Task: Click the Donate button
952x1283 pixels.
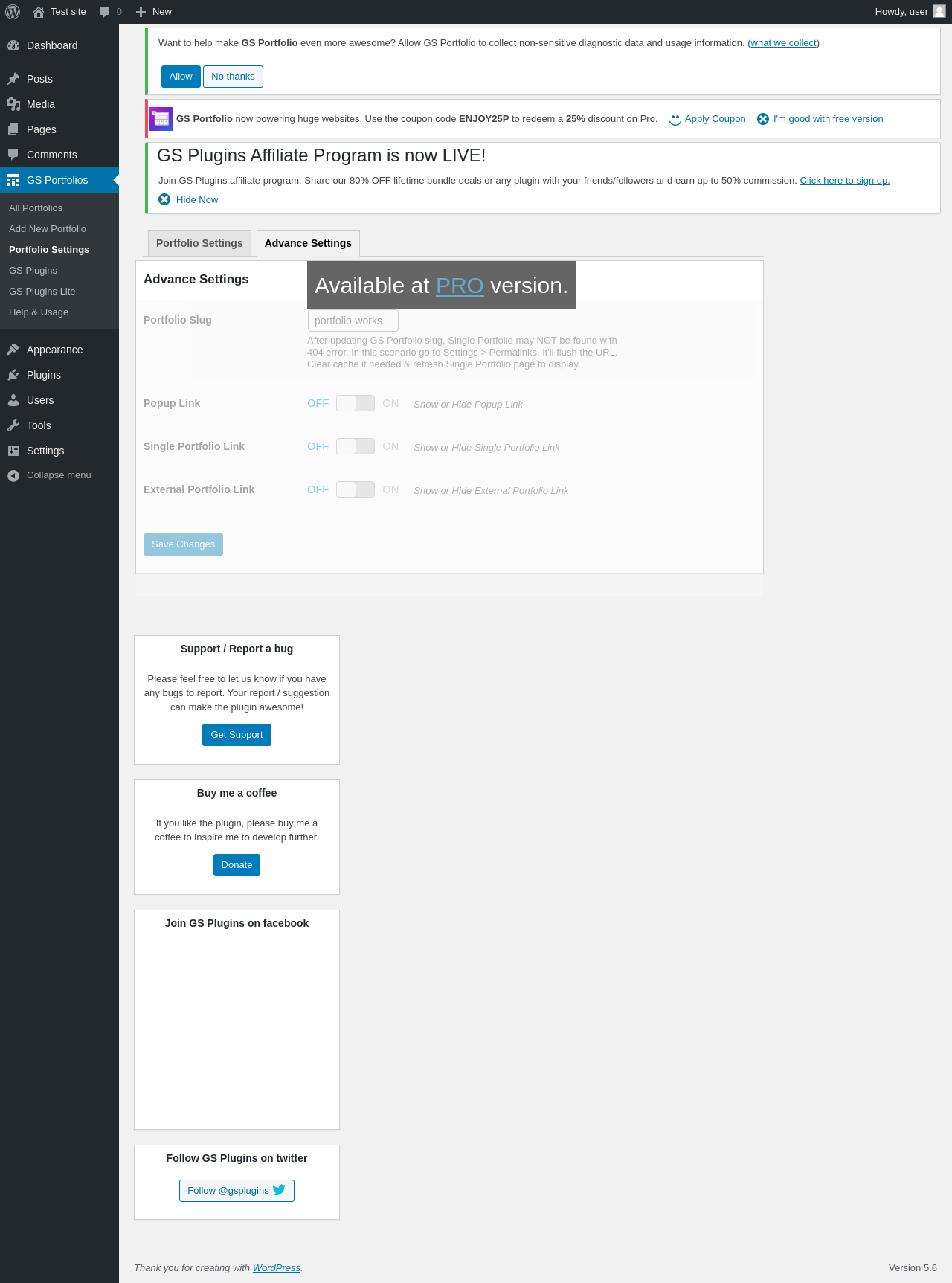Action: 237,865
